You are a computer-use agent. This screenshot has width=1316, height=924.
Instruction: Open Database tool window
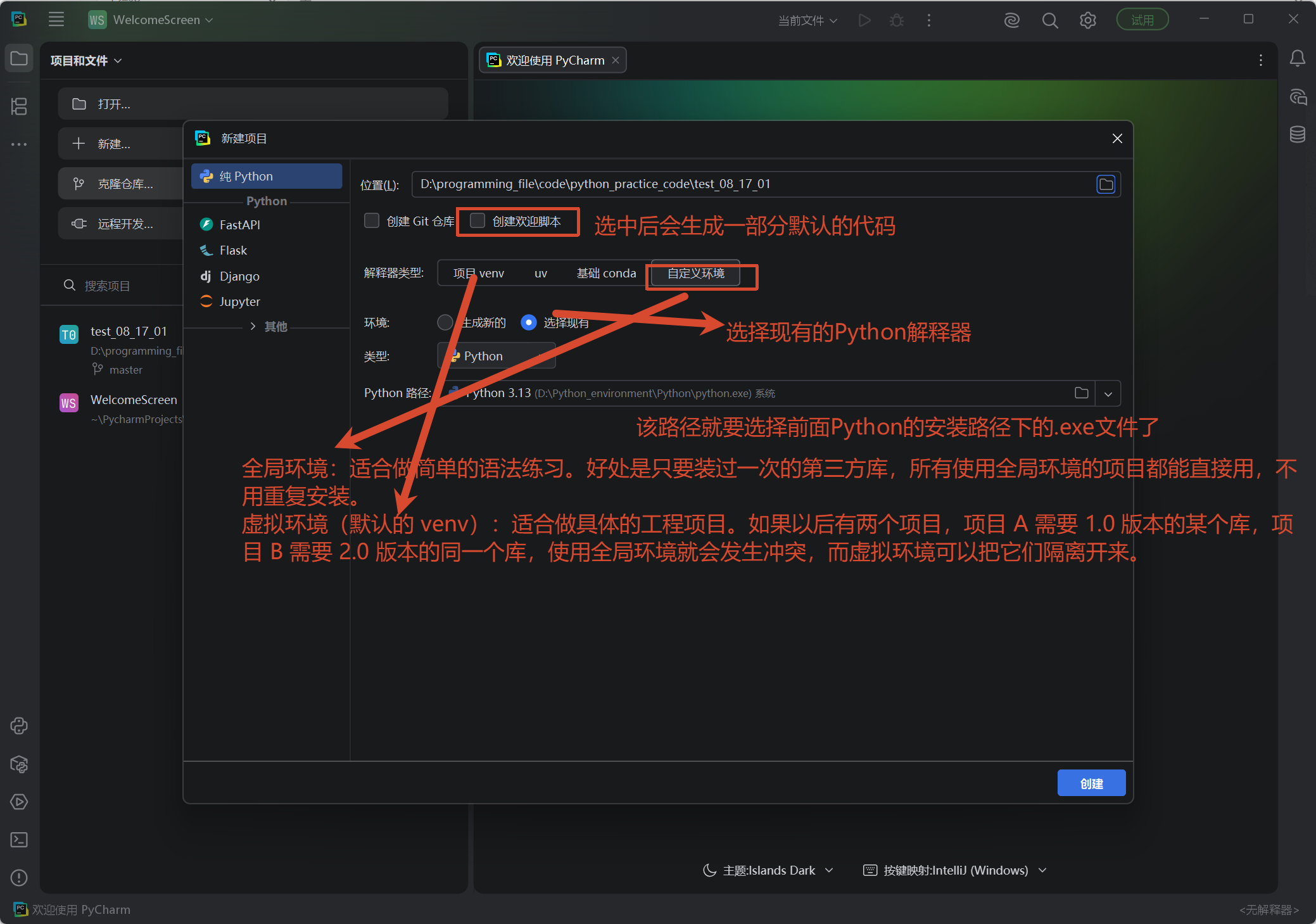(1298, 134)
